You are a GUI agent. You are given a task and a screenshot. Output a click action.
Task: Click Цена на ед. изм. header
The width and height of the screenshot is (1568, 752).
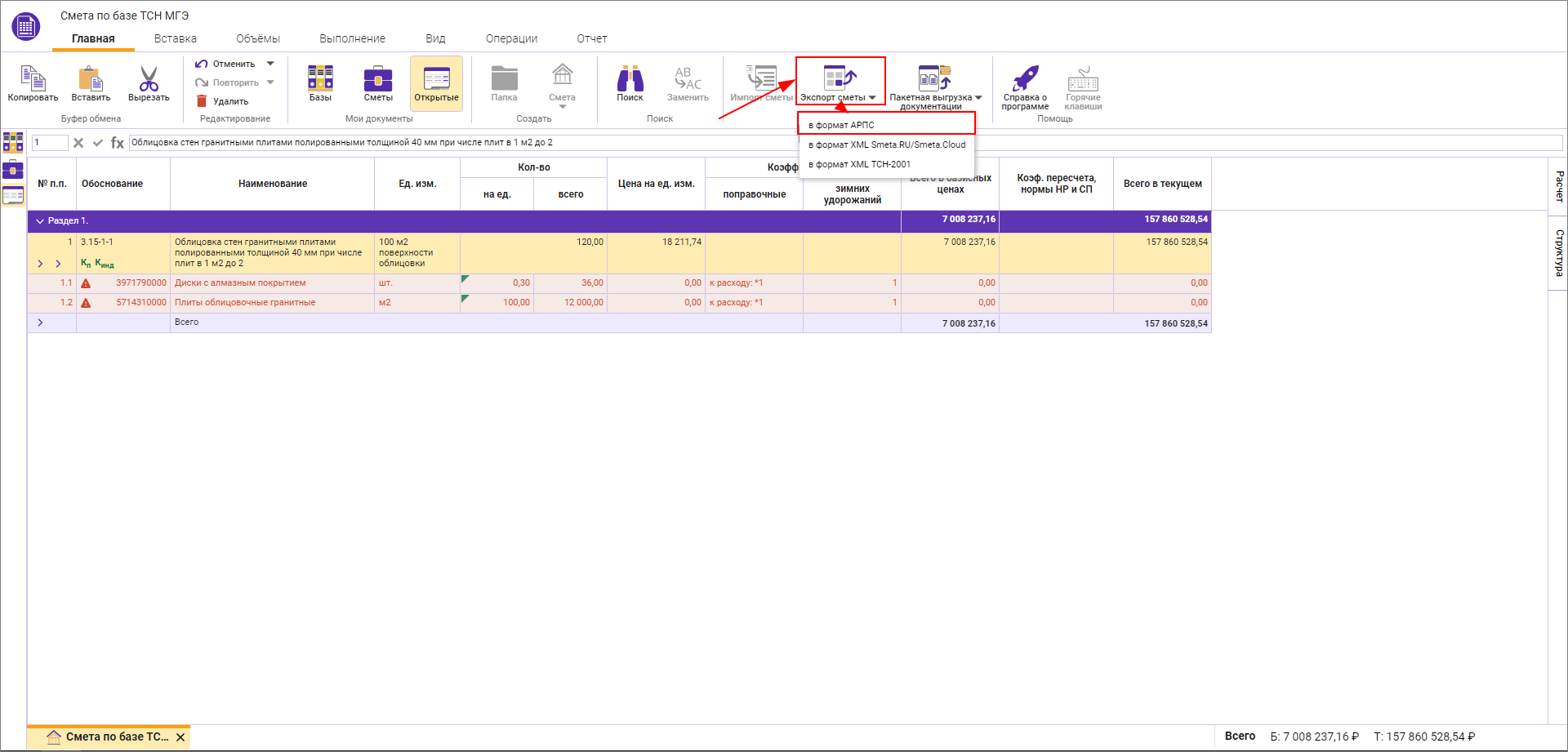[x=656, y=184]
